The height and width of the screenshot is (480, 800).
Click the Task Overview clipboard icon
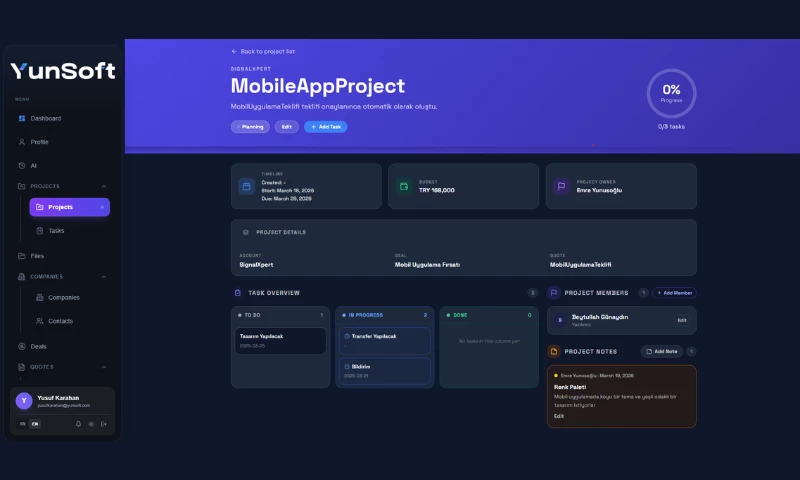238,293
